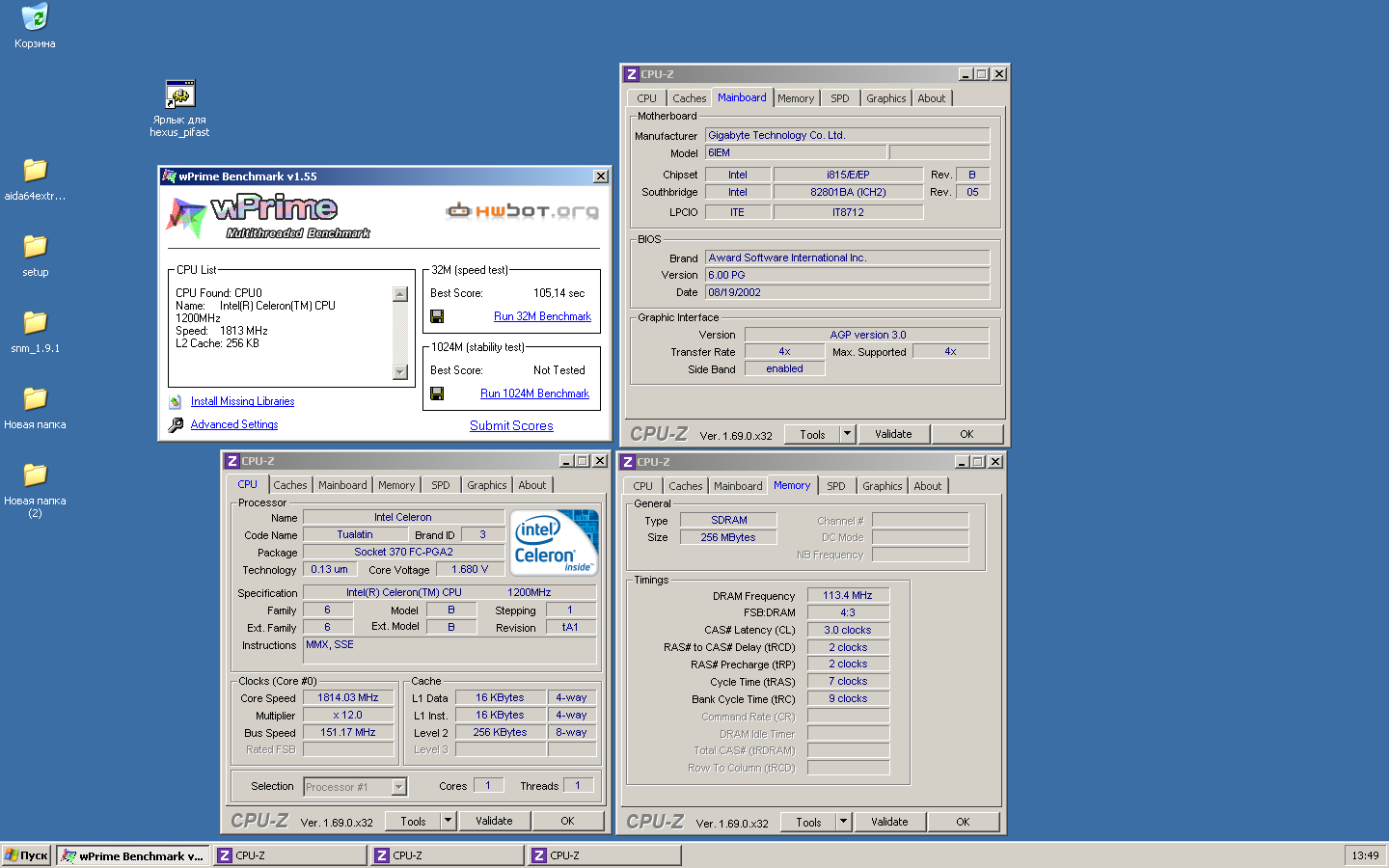Image resolution: width=1389 pixels, height=868 pixels.
Task: Open the Новая папка (2) folder icon
Action: point(35,475)
